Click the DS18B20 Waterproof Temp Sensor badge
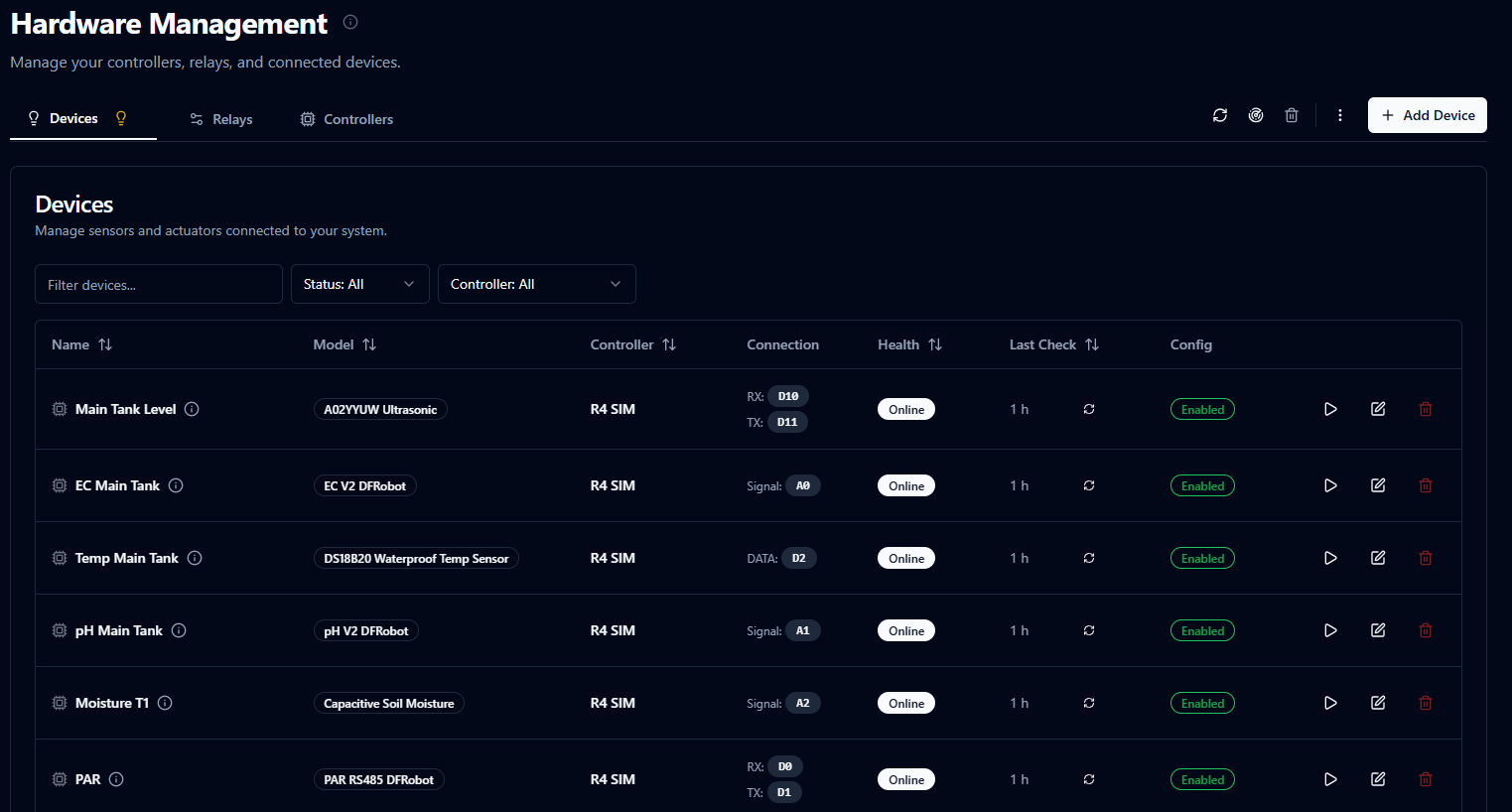1512x812 pixels. (416, 558)
